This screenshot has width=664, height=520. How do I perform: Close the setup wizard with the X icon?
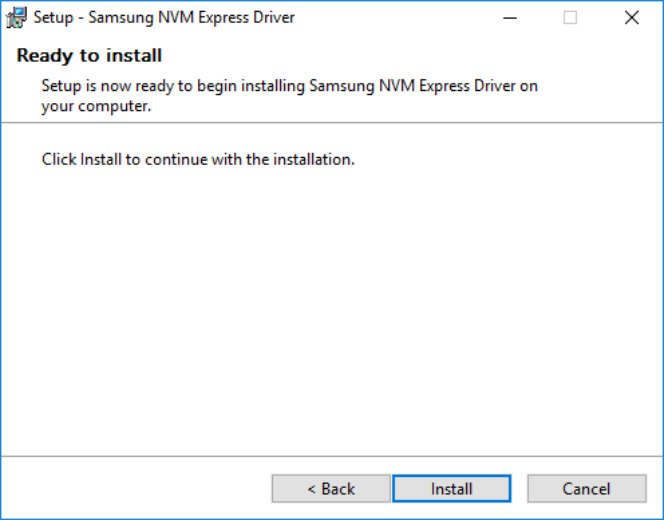tap(631, 18)
